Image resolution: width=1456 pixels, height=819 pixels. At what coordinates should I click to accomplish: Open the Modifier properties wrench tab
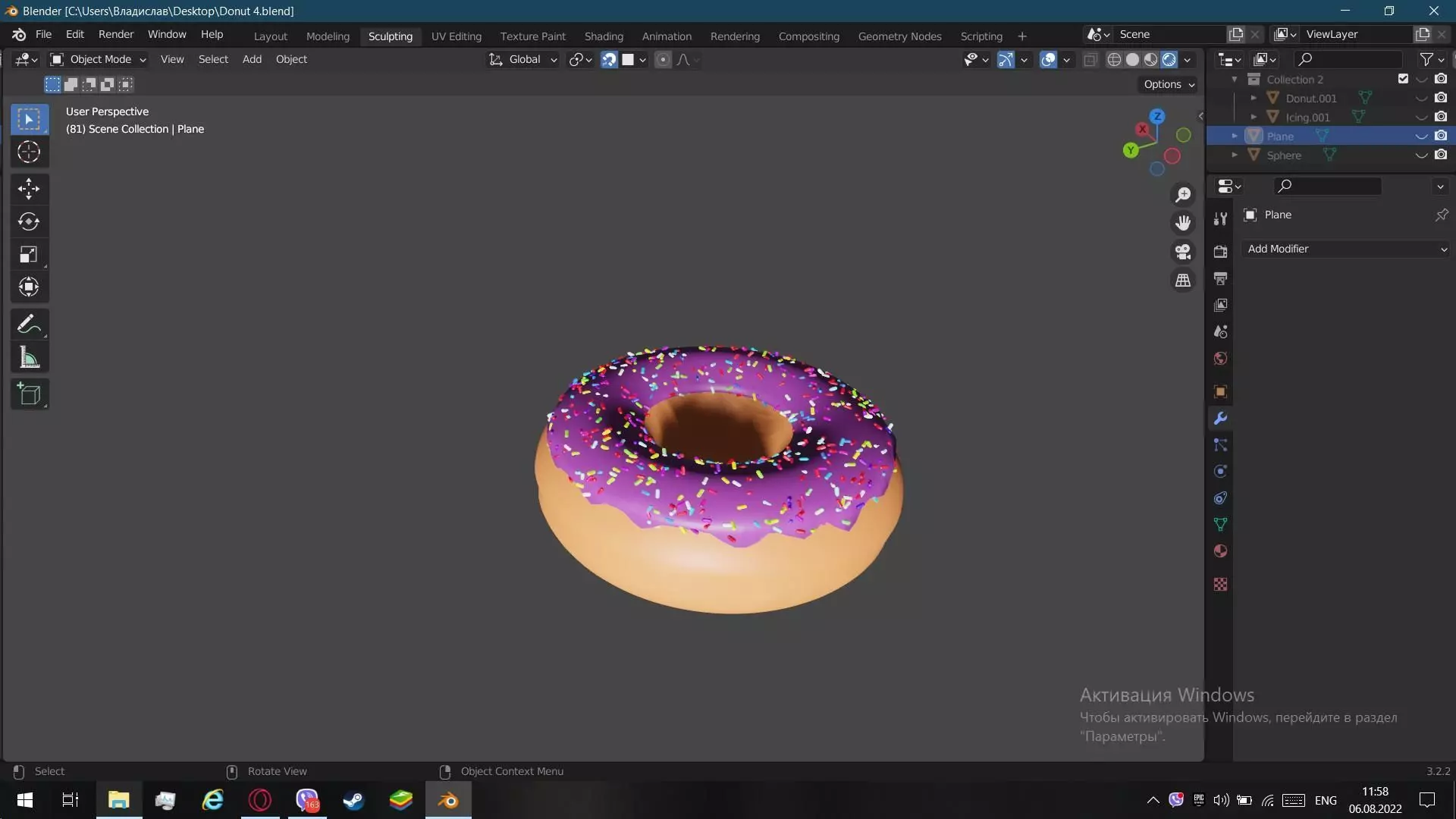point(1220,419)
